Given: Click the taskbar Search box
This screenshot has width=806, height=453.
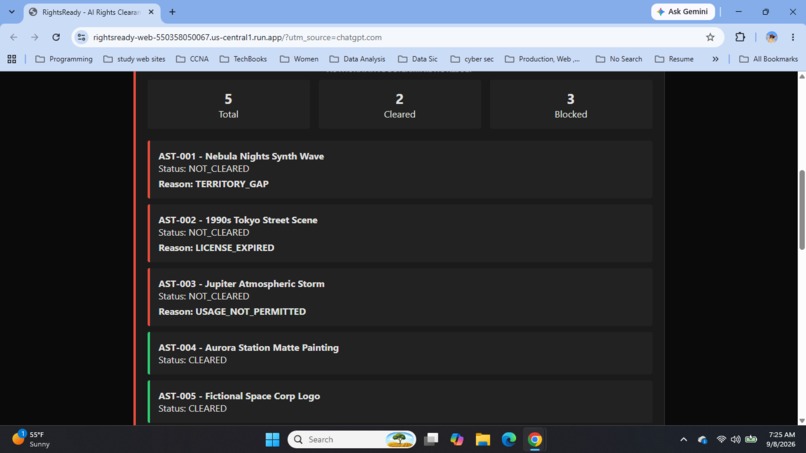Looking at the screenshot, I should [x=352, y=440].
